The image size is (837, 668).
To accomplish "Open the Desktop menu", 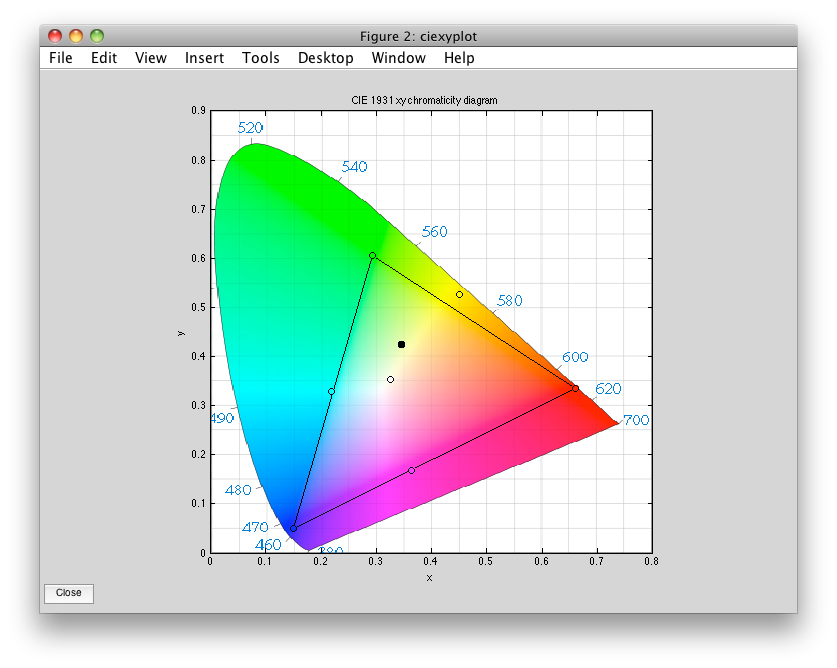I will click(326, 58).
